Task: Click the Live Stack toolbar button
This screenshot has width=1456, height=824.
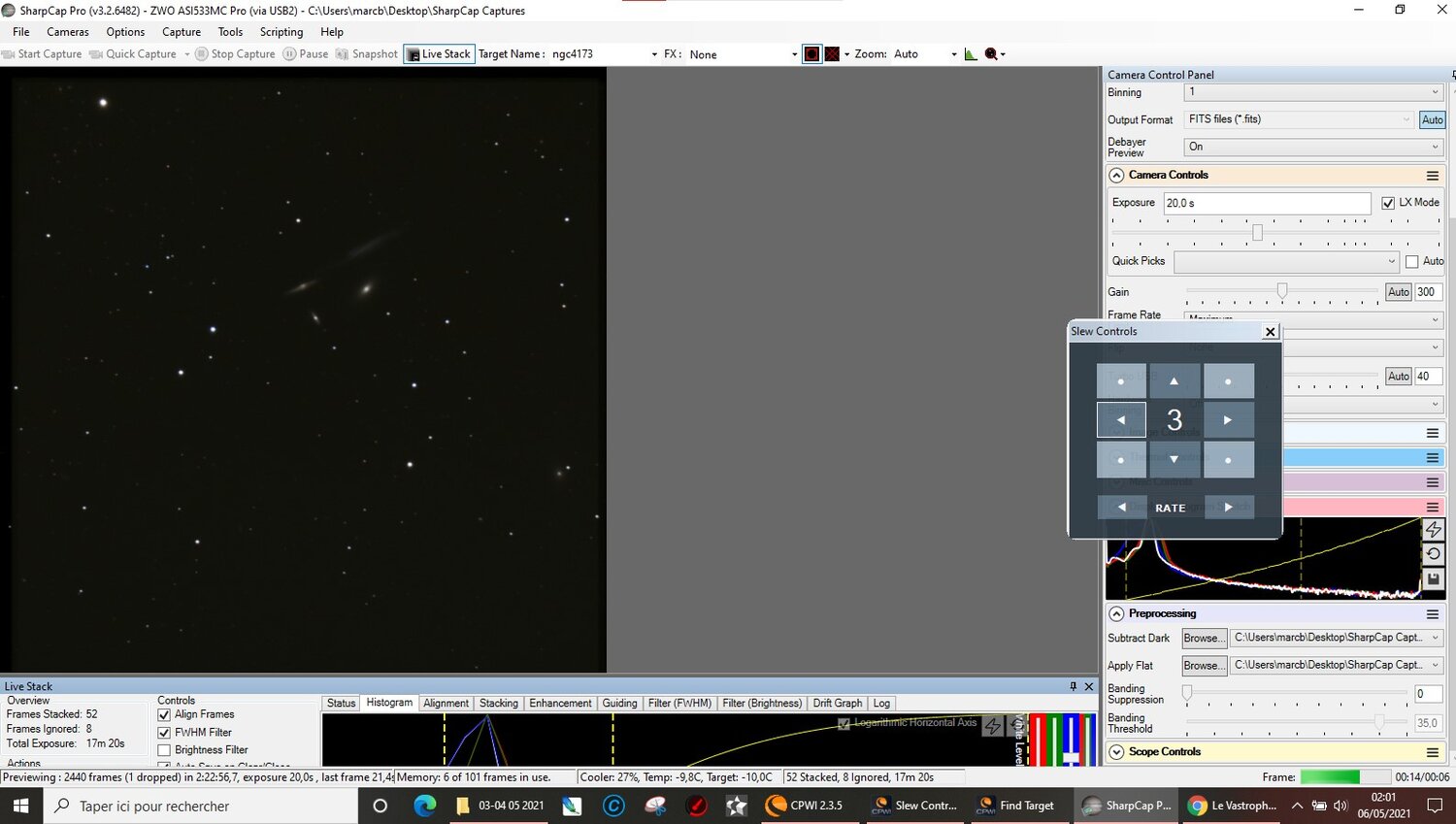Action: tap(439, 54)
